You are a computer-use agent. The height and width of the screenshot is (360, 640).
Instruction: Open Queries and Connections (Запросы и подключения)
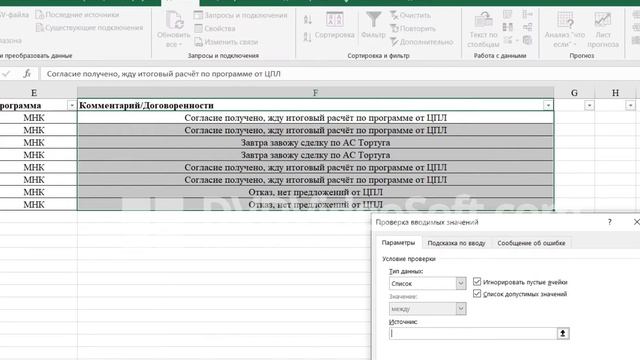(x=240, y=15)
